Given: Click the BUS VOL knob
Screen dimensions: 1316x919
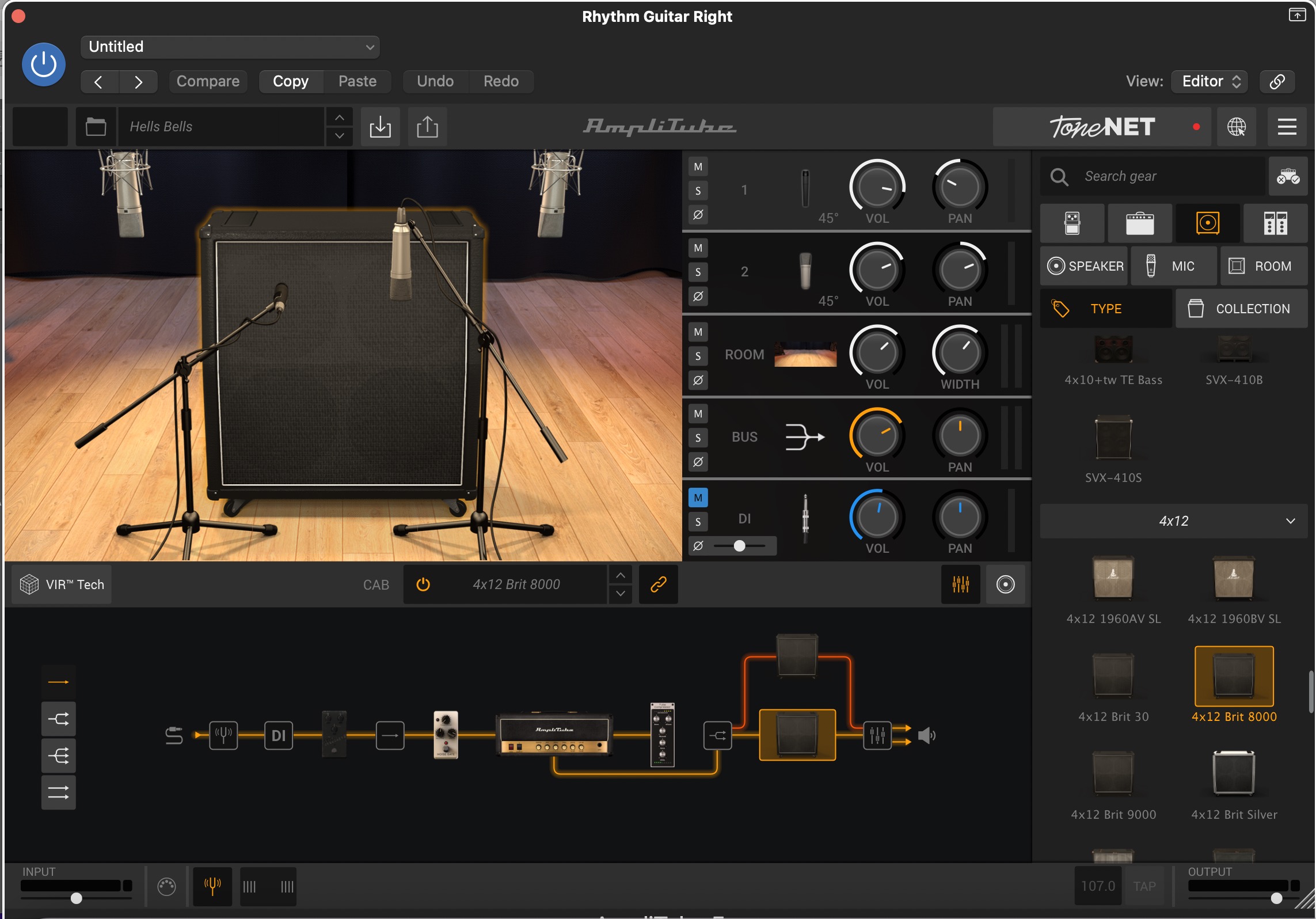Looking at the screenshot, I should [877, 435].
